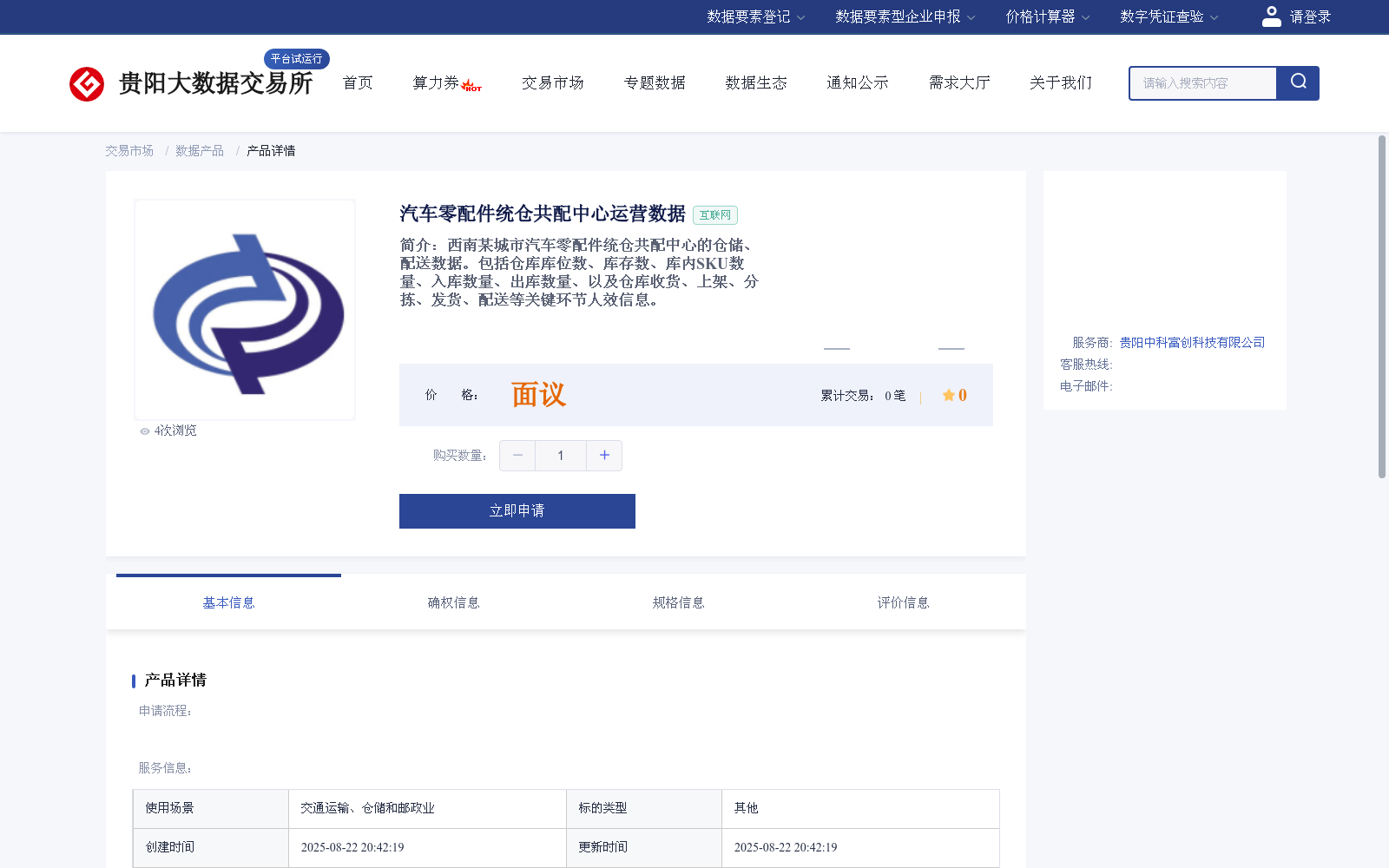This screenshot has height=868, width=1389.
Task: Click the 使用场景 table header cell
Action: point(211,808)
